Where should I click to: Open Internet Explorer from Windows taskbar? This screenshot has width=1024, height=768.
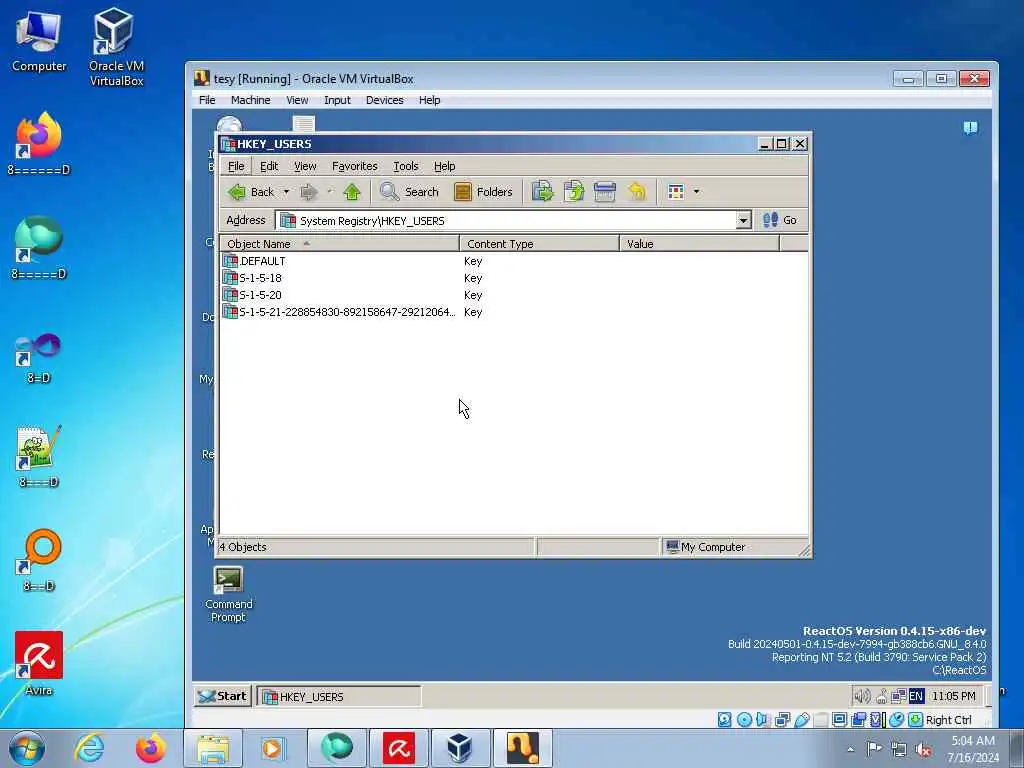pyautogui.click(x=88, y=748)
